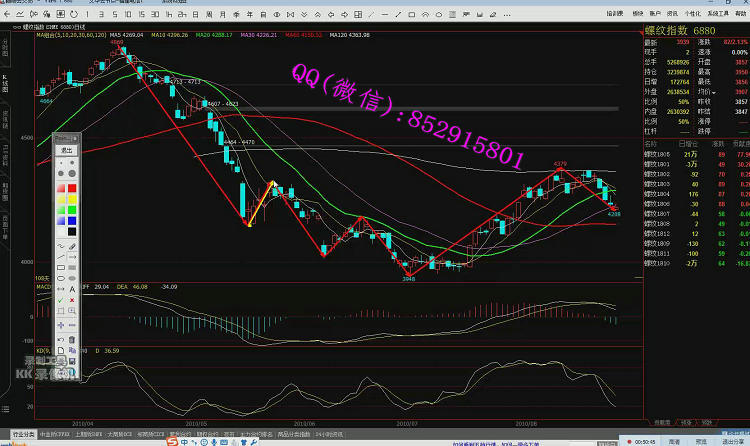750x446 pixels.
Task: Open the 行业分类 tab at bottom
Action: pyautogui.click(x=23, y=434)
